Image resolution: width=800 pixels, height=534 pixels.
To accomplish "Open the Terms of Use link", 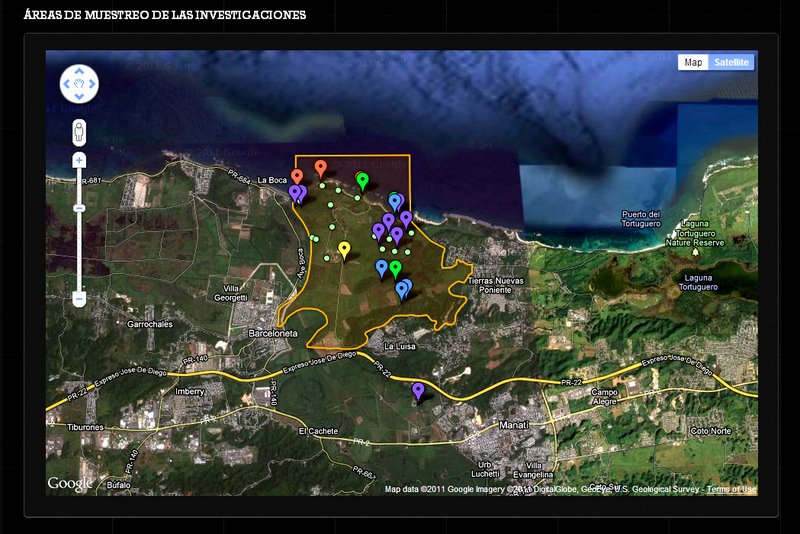I will [731, 489].
